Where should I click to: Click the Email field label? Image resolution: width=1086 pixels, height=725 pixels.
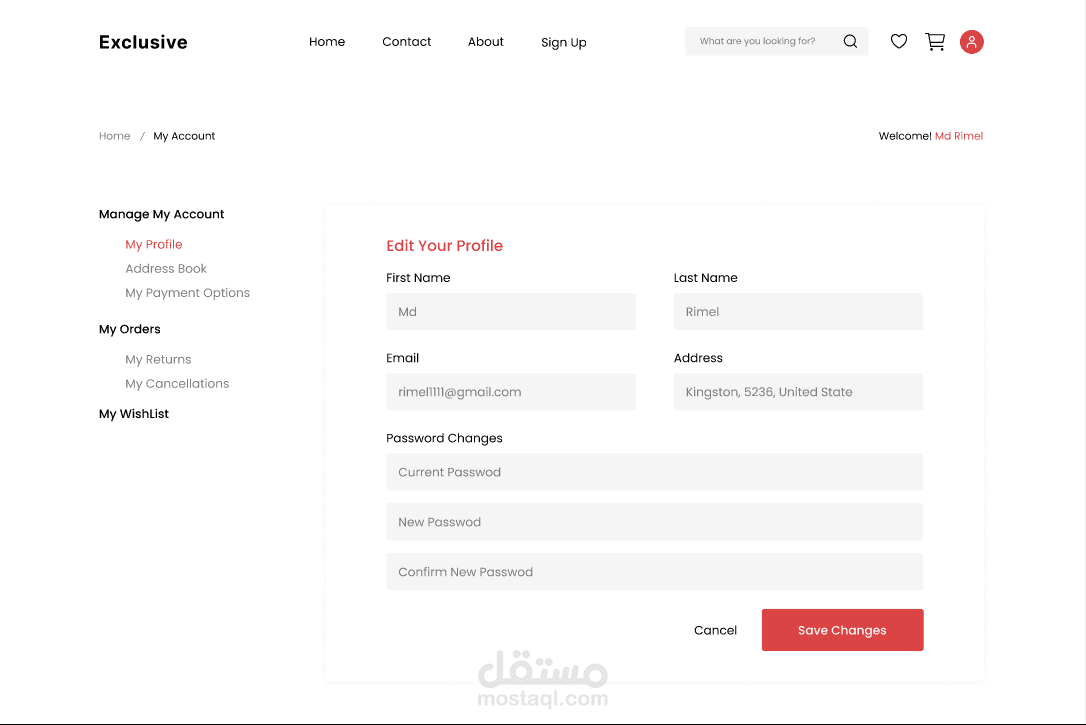coord(402,358)
